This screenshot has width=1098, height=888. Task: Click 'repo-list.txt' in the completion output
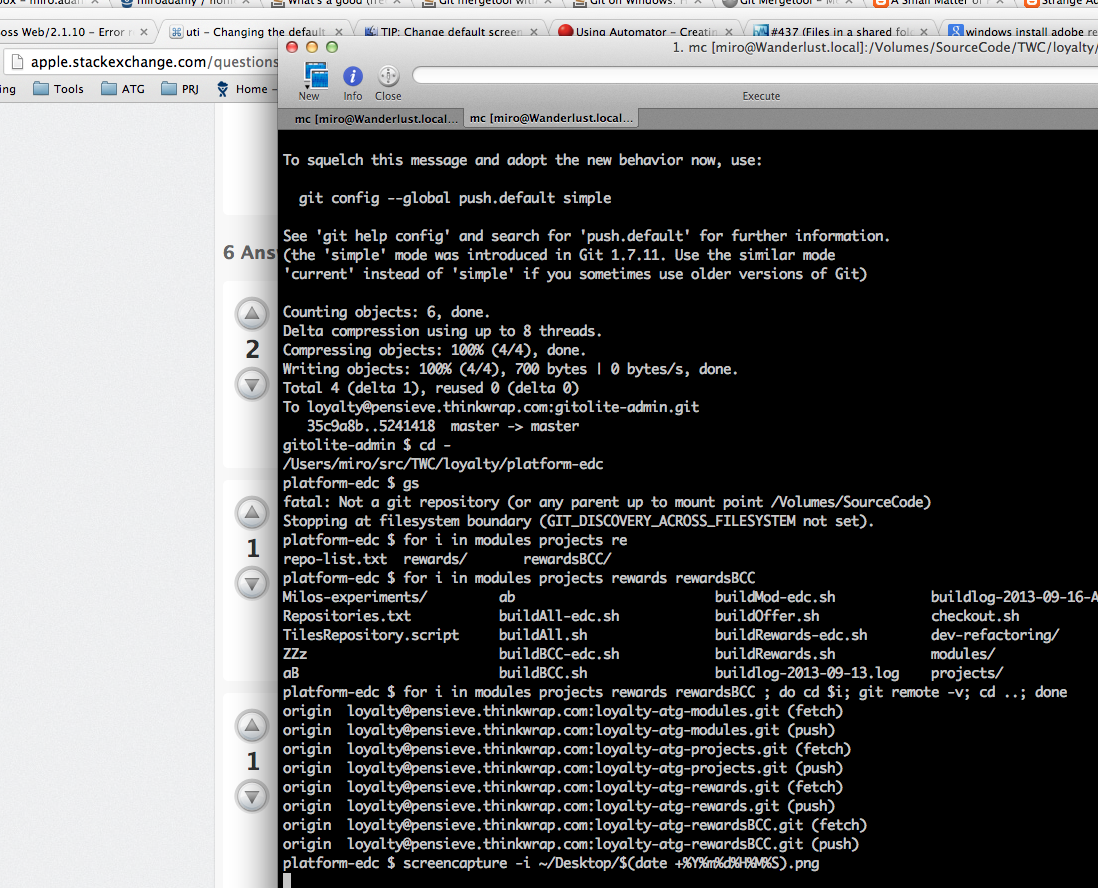pos(335,559)
